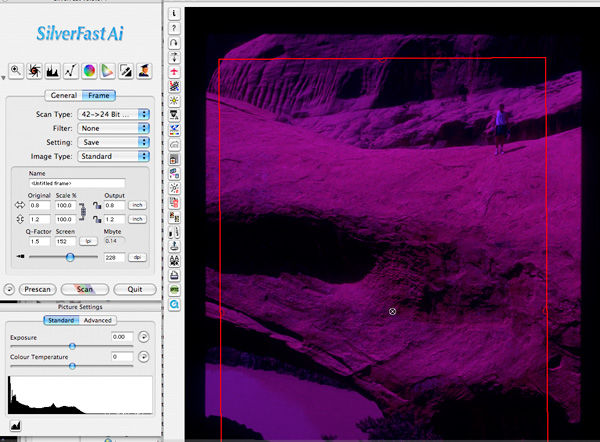Click the info icon in vertical toolbar
Viewport: 600px width, 442px height.
pos(175,13)
